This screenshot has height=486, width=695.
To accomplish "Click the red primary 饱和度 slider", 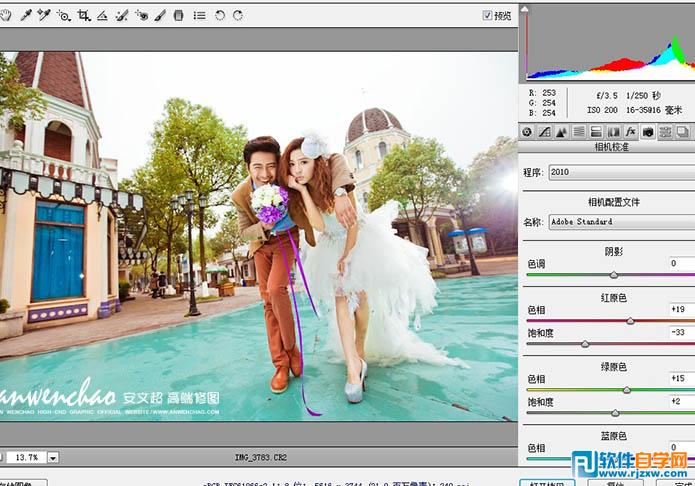I will [x=585, y=344].
